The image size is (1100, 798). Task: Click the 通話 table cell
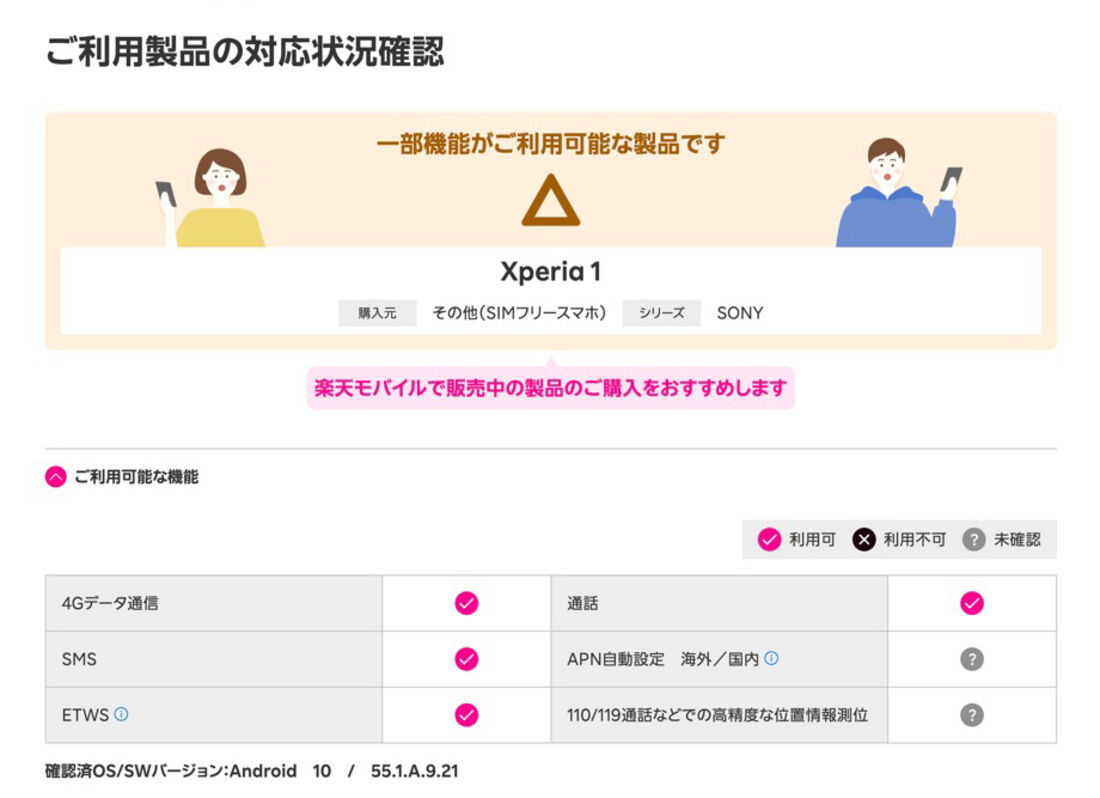[719, 603]
